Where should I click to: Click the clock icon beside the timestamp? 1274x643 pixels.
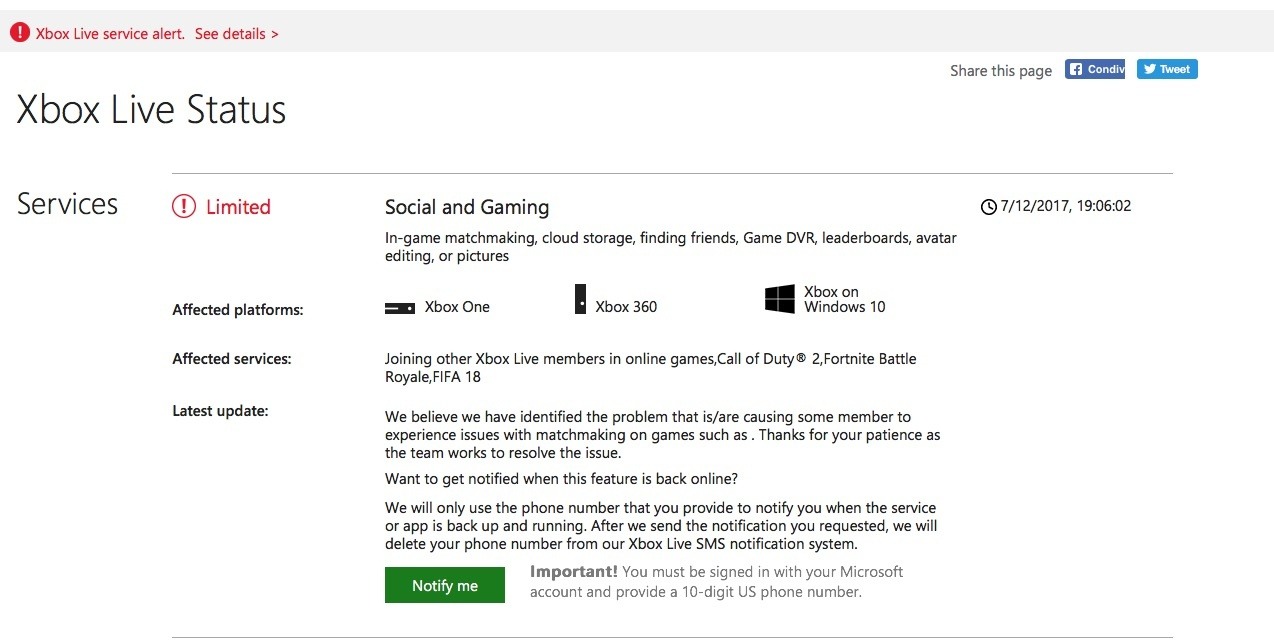(x=989, y=207)
